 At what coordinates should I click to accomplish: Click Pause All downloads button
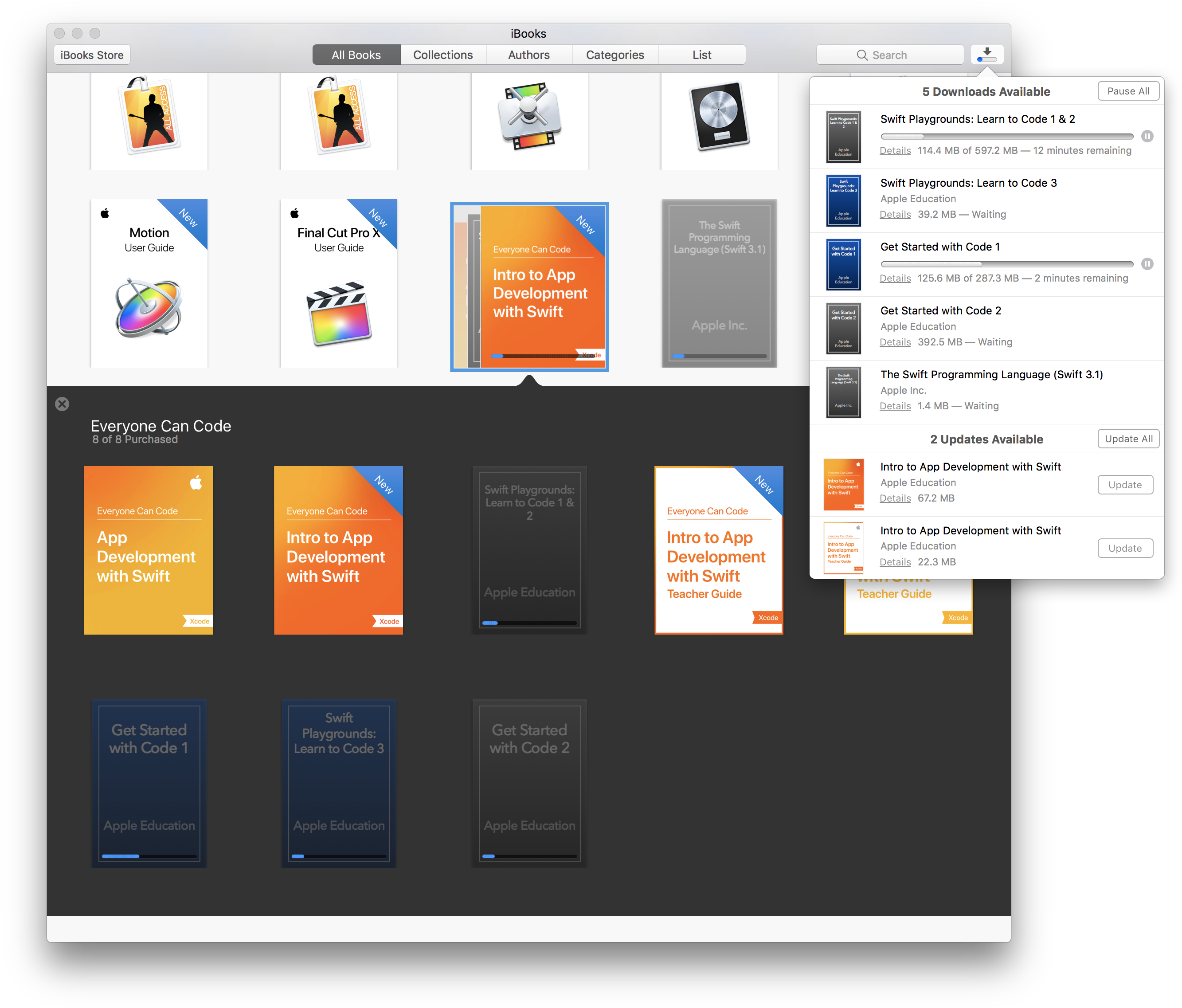(x=1128, y=91)
